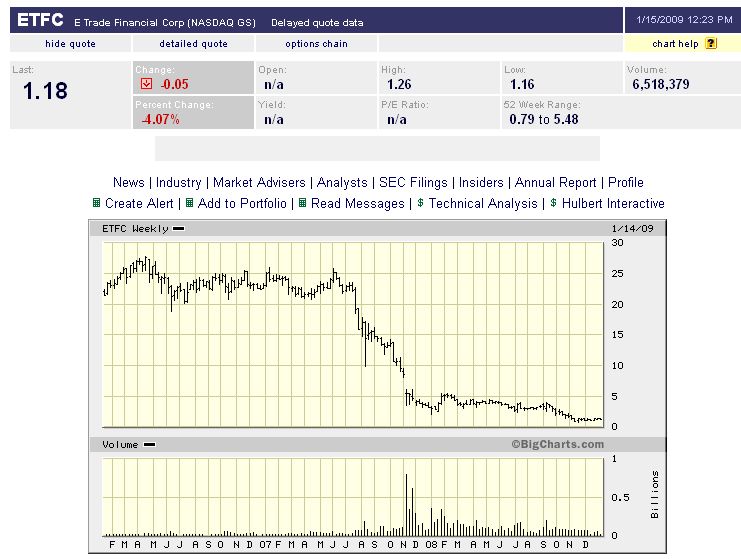Click the empty search bar below quote

point(377,149)
